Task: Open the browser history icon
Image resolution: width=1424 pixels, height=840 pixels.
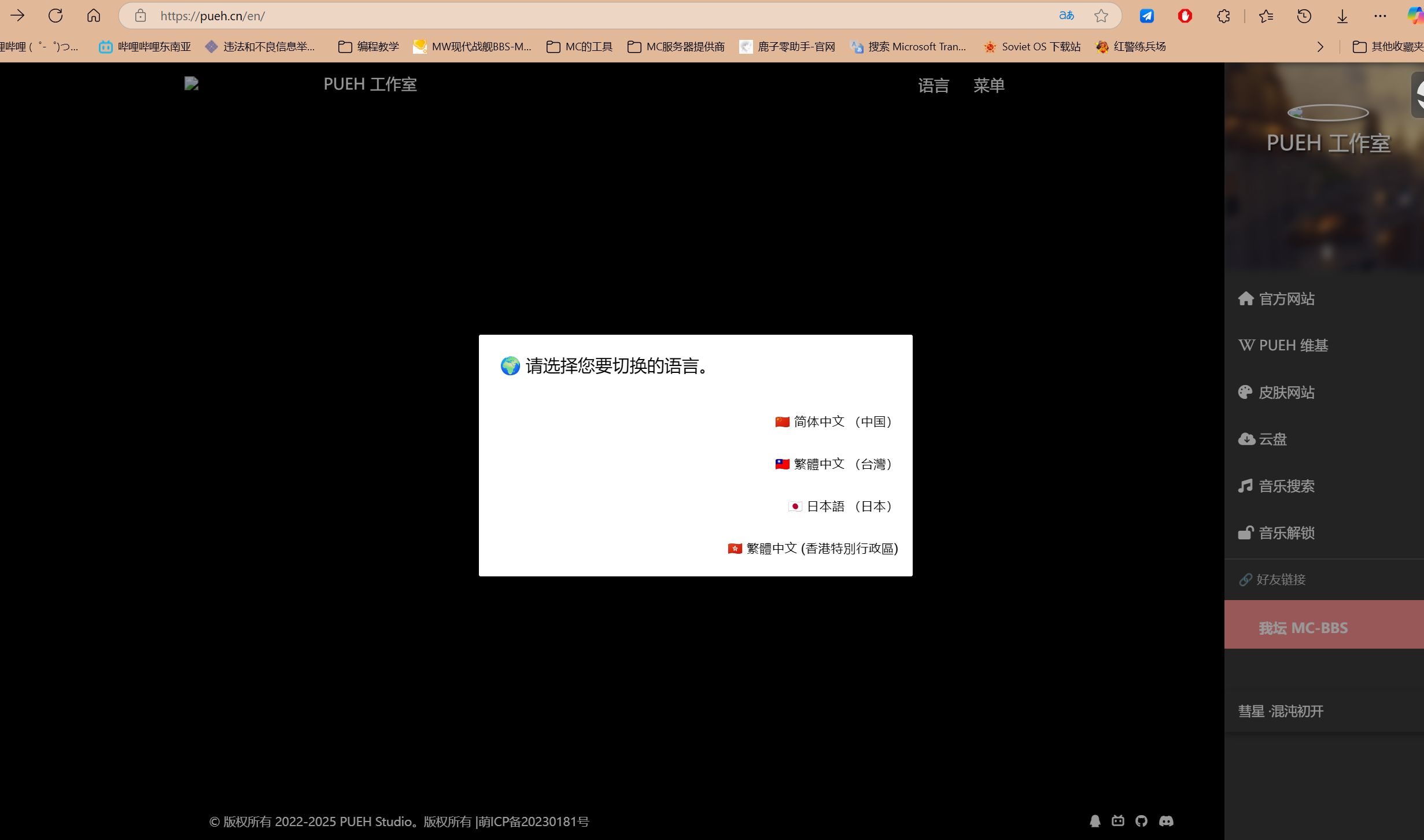Action: 1304,16
